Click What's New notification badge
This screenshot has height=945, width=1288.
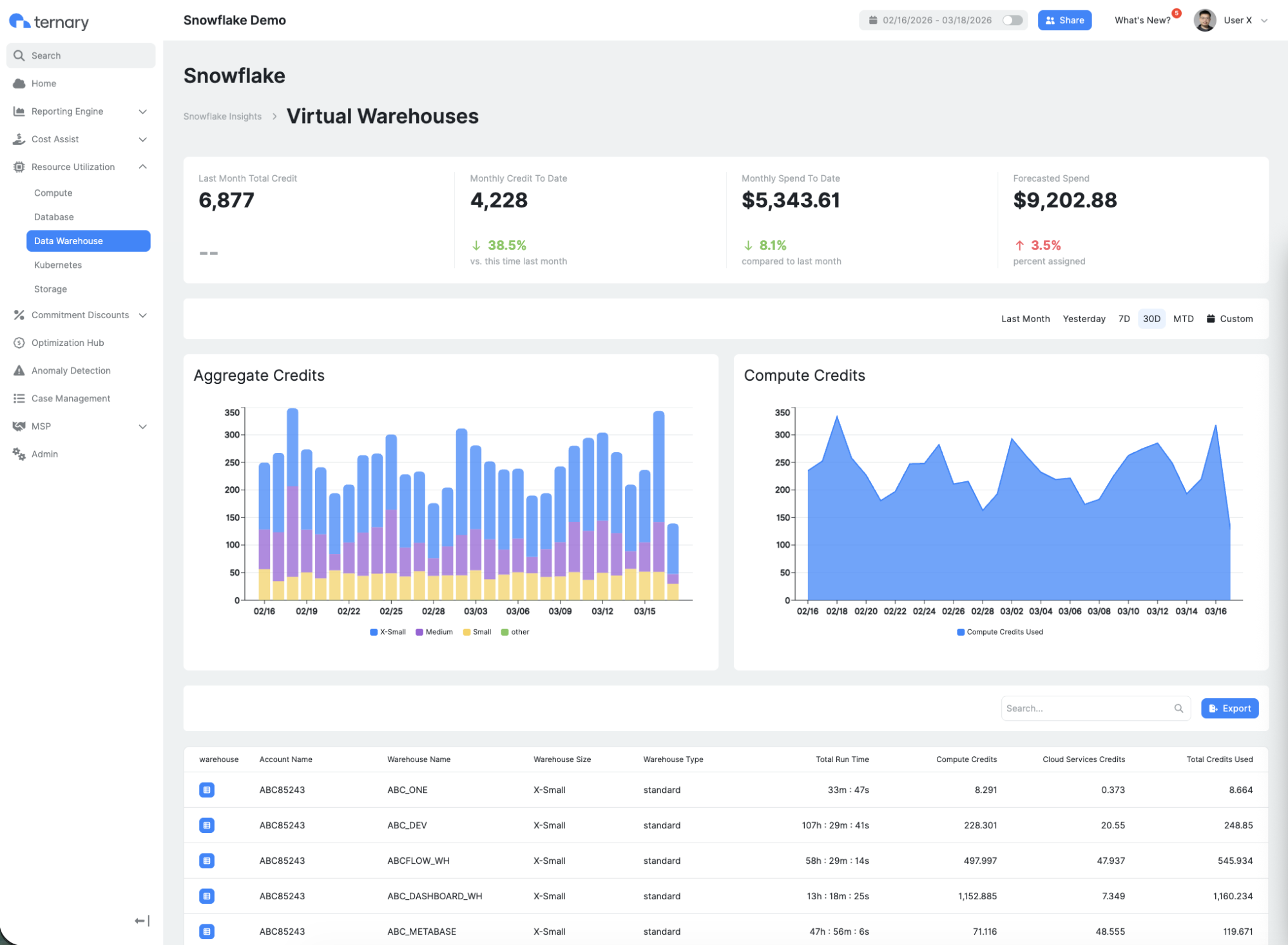pos(1177,13)
